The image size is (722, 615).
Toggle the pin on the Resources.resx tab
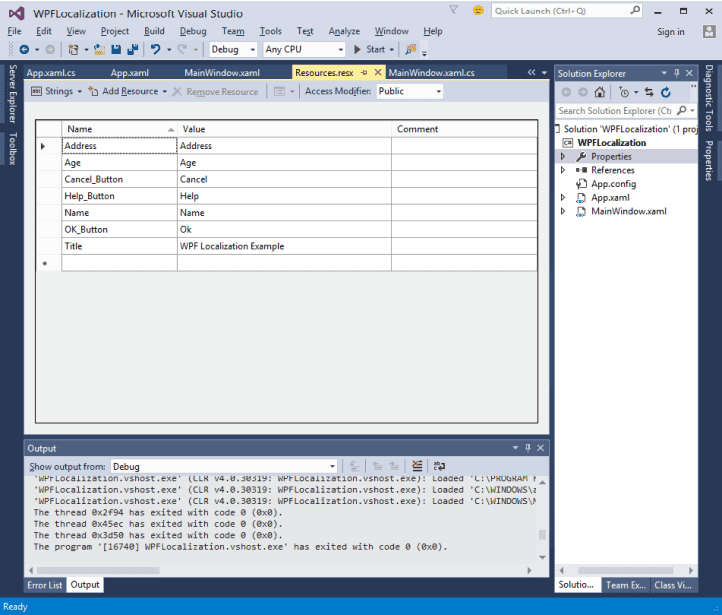[x=364, y=72]
